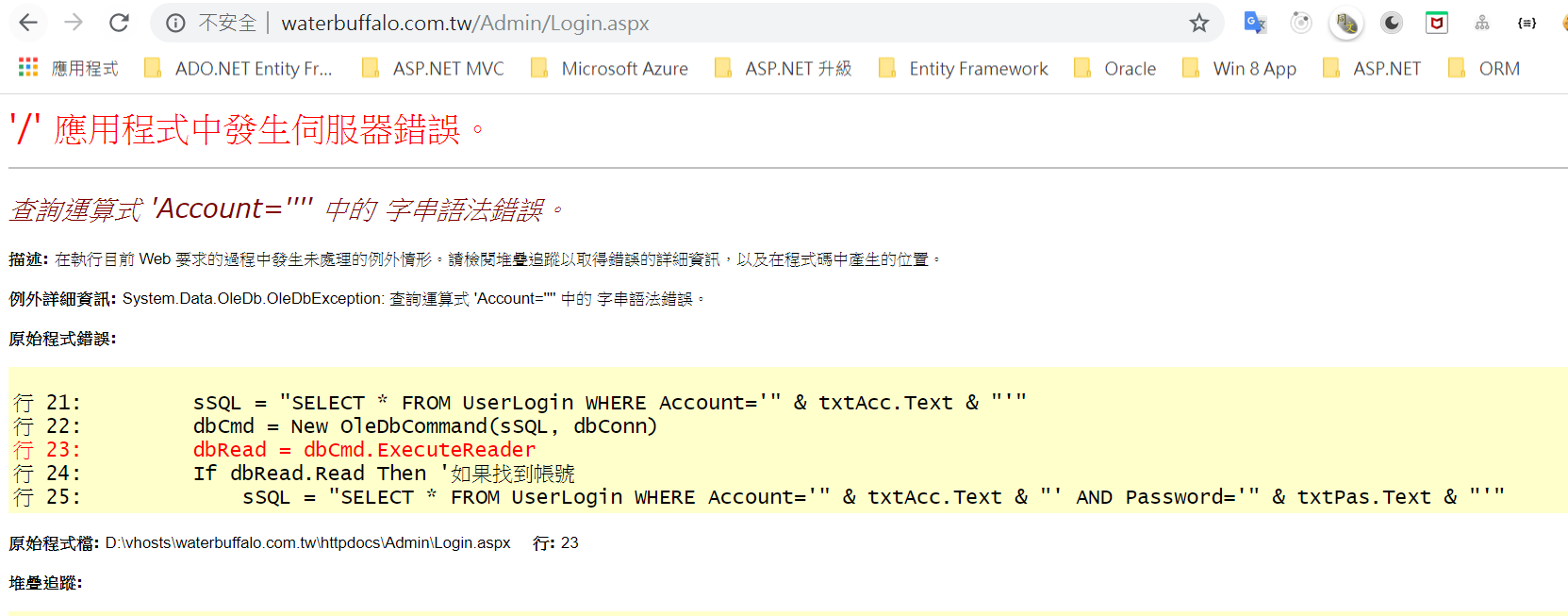Image resolution: width=1568 pixels, height=616 pixels.
Task: Click the 原始程式錯誤 label
Action: pyautogui.click(x=63, y=339)
